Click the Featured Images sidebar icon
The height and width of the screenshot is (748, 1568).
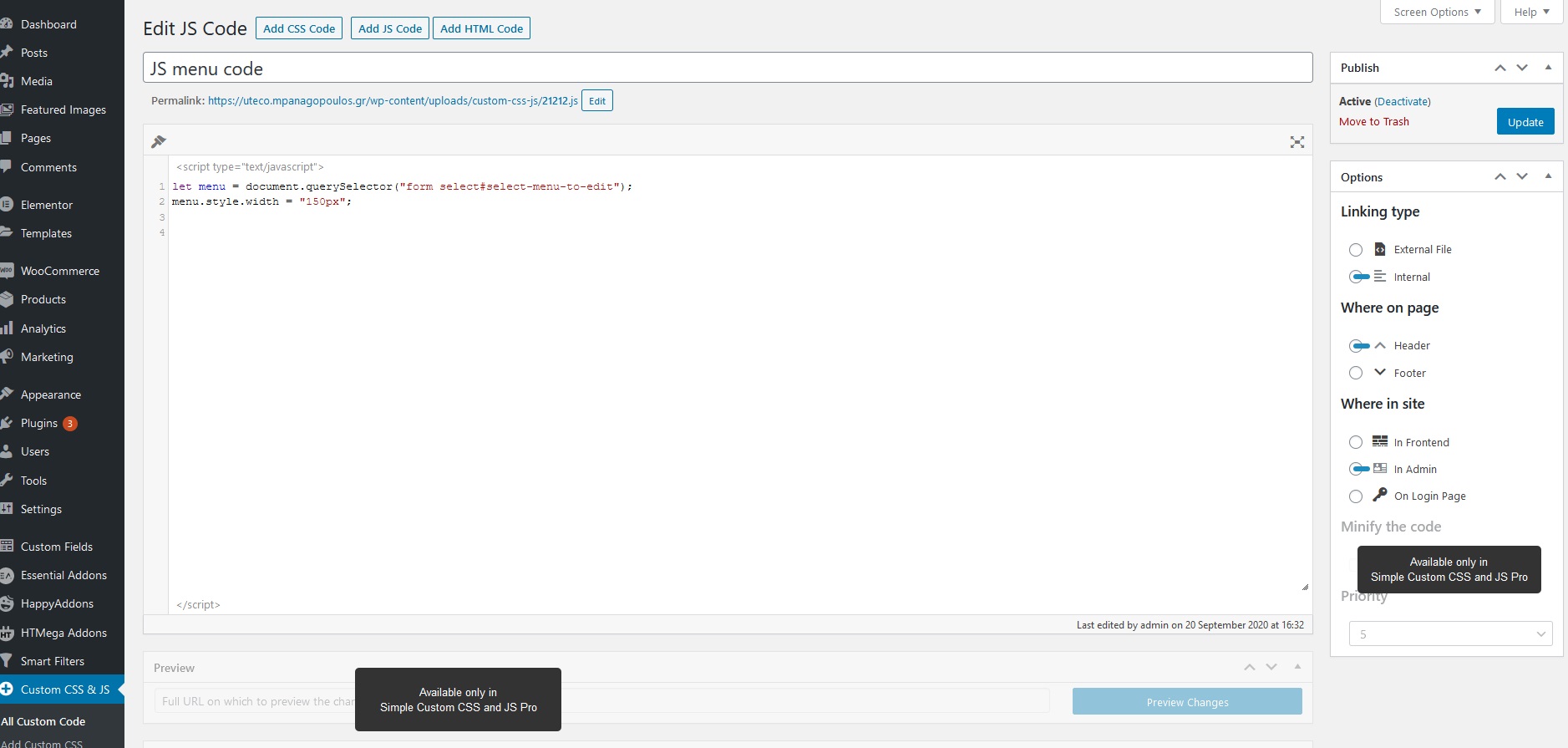[x=7, y=109]
